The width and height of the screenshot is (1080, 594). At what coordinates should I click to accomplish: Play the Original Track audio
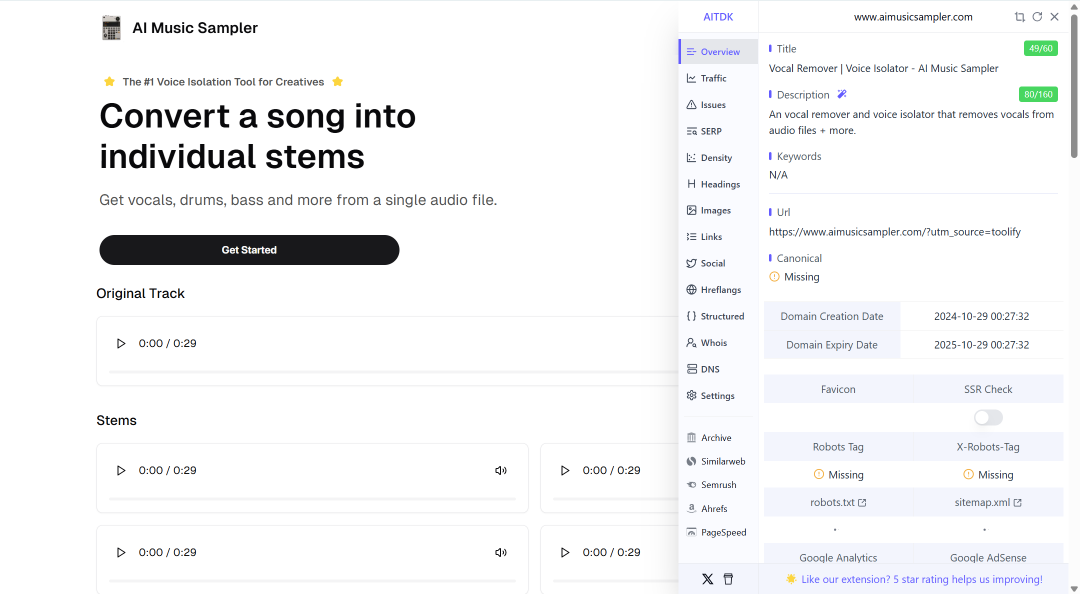point(121,343)
